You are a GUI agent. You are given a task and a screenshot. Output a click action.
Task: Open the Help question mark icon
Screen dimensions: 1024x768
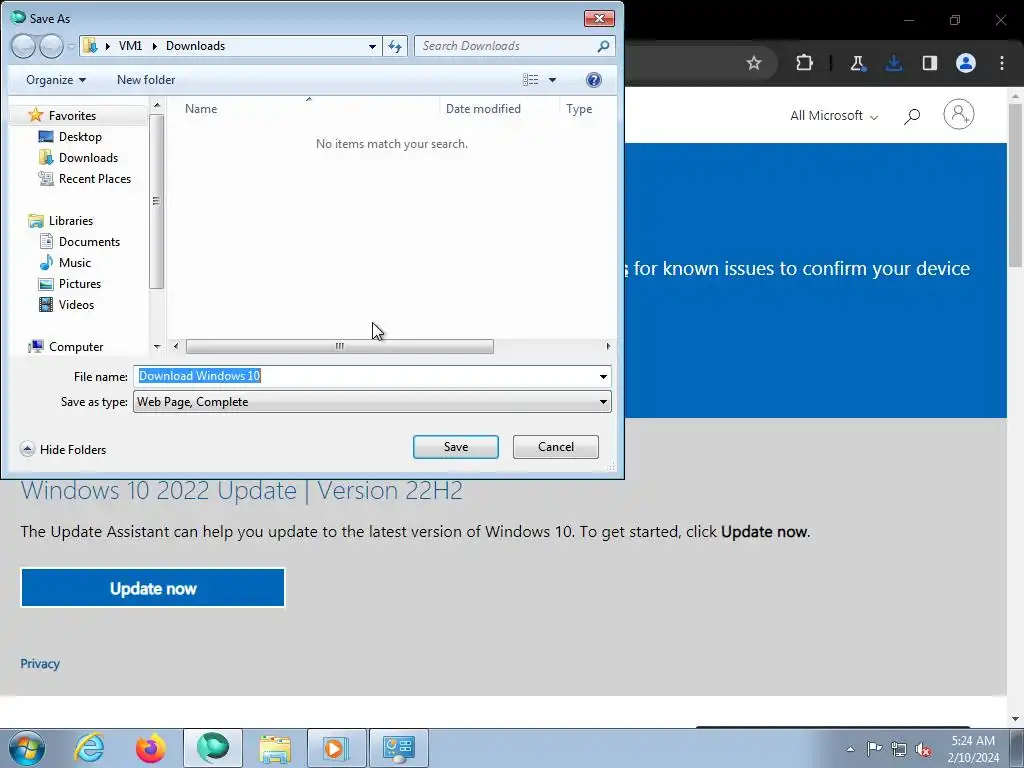point(594,80)
